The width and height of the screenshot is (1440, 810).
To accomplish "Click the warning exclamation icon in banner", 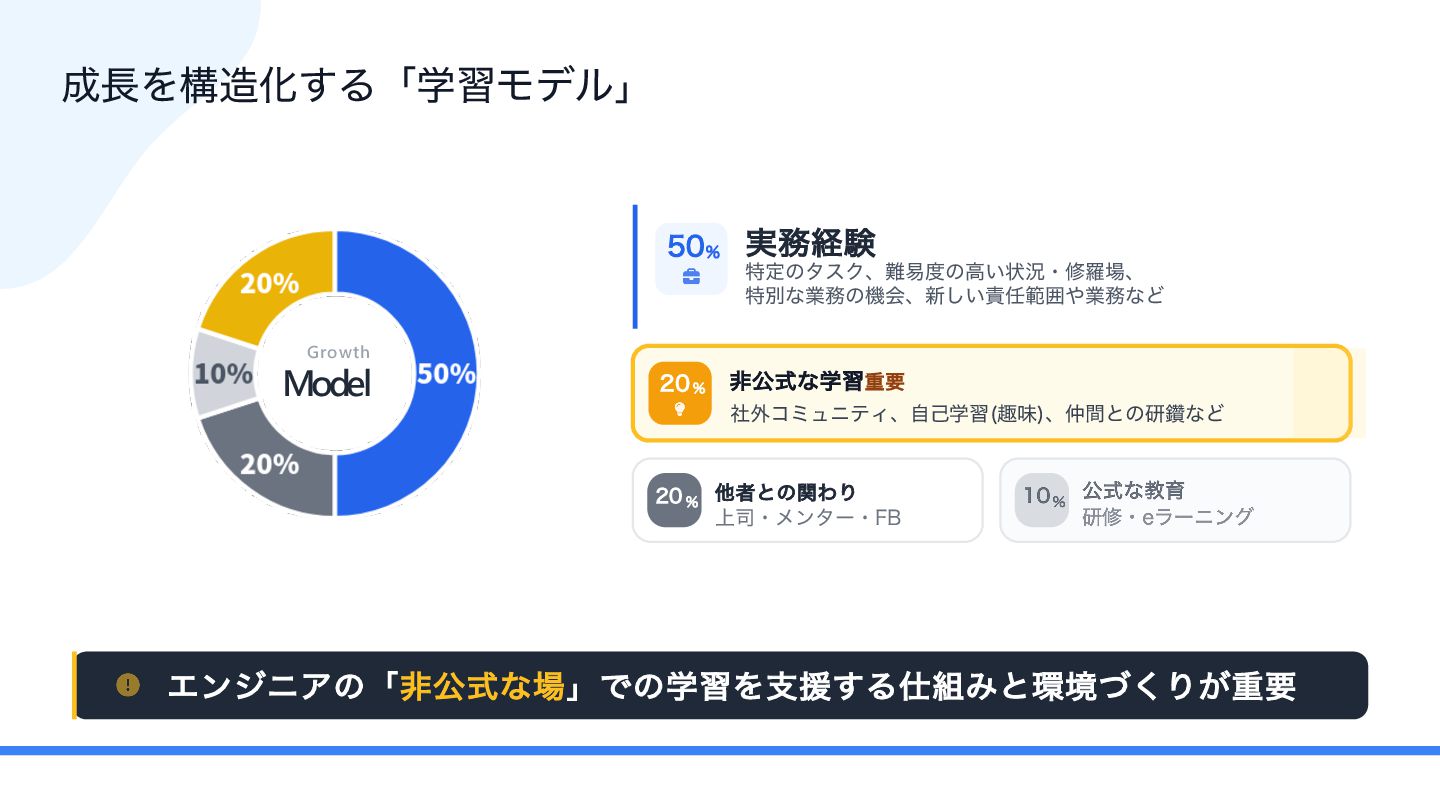I will [128, 685].
